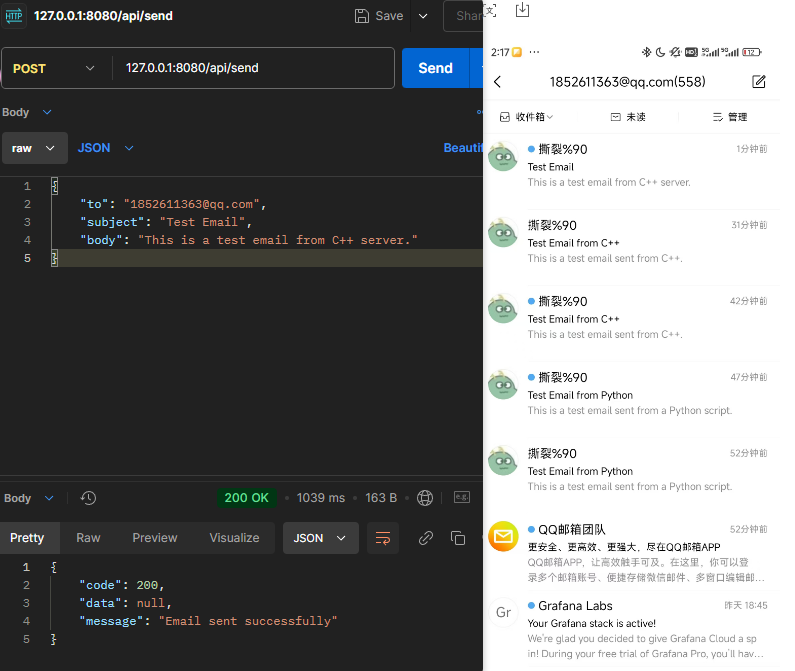This screenshot has height=671, width=795.
Task: Switch to the Pretty response tab
Action: (27, 538)
